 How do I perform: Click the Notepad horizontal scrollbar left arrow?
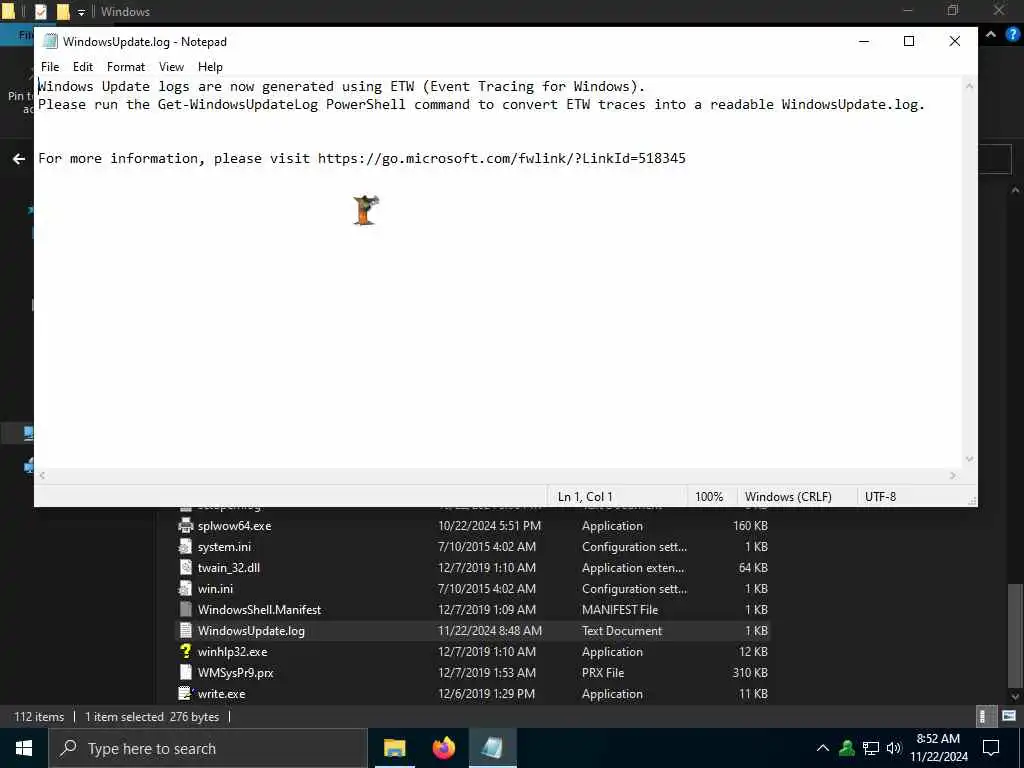[42, 475]
